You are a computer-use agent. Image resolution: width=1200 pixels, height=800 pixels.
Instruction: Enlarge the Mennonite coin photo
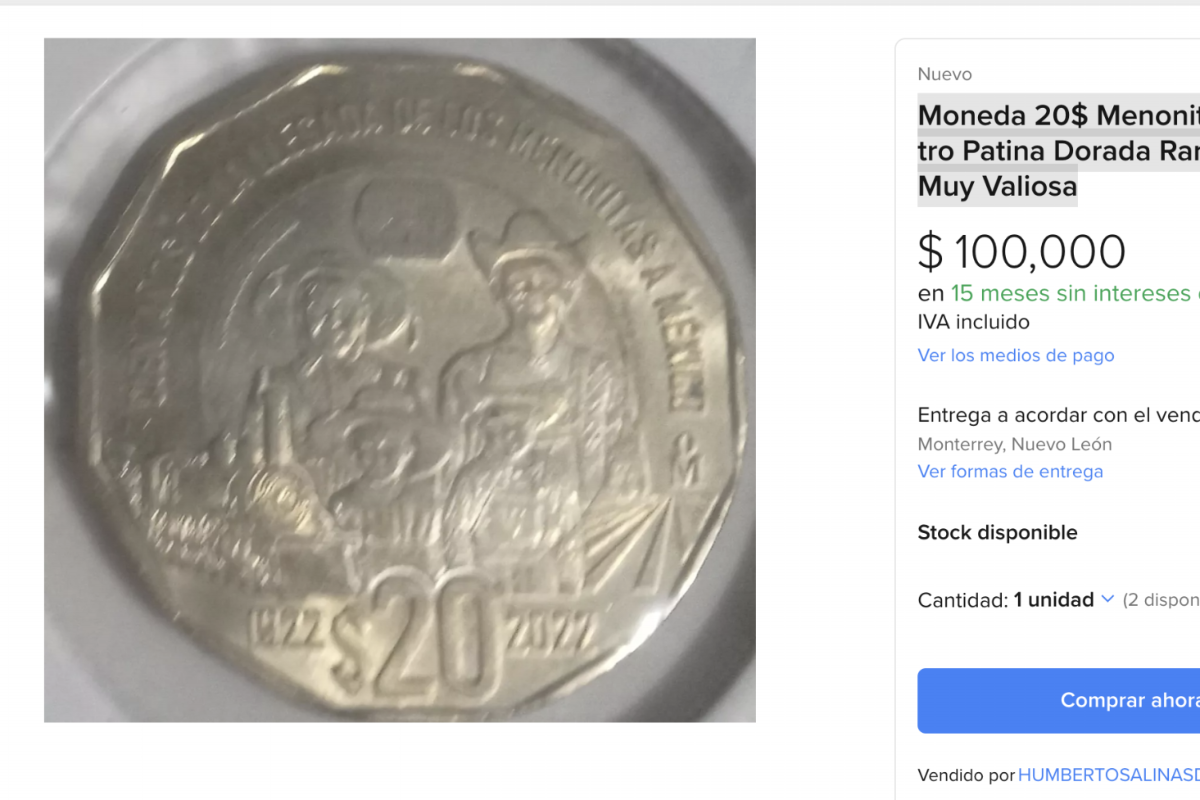(399, 380)
